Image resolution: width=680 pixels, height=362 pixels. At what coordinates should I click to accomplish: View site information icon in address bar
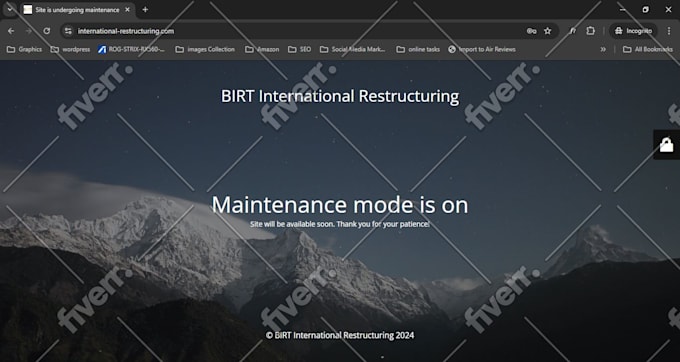coord(68,31)
